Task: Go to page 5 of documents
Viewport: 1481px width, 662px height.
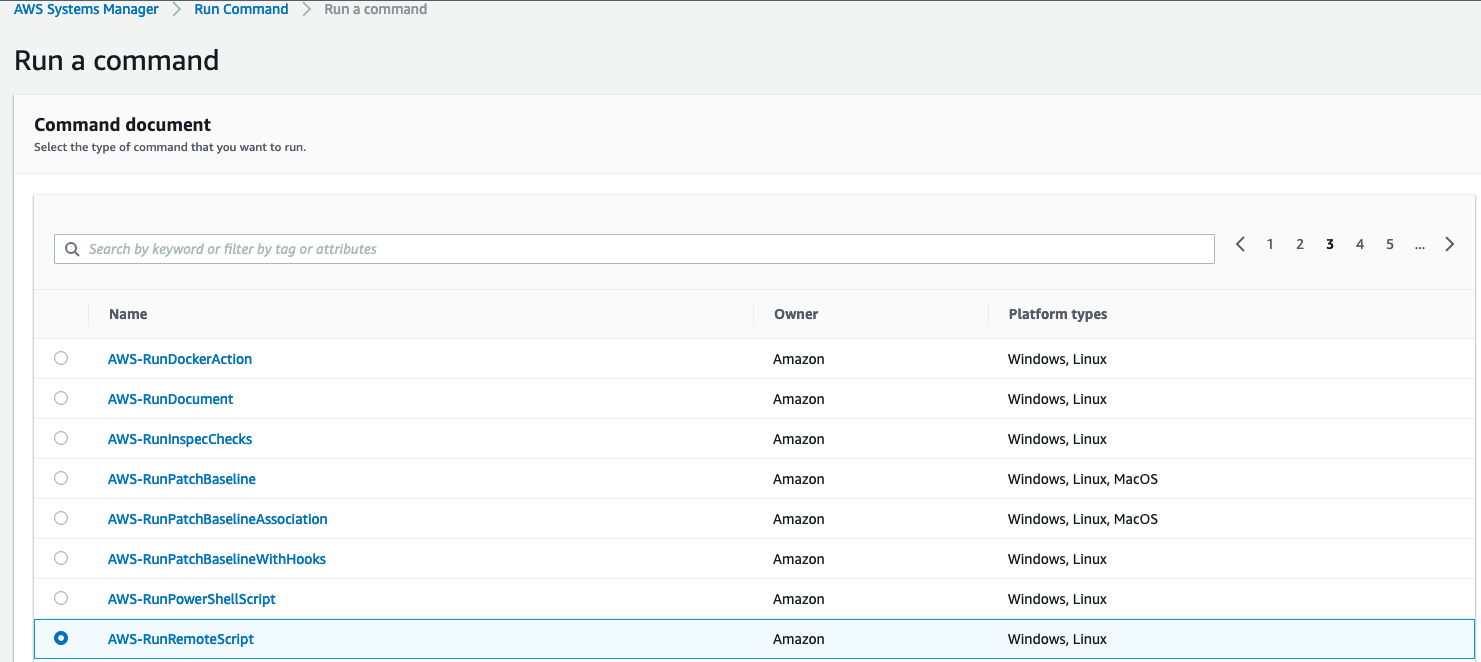Action: (1390, 244)
